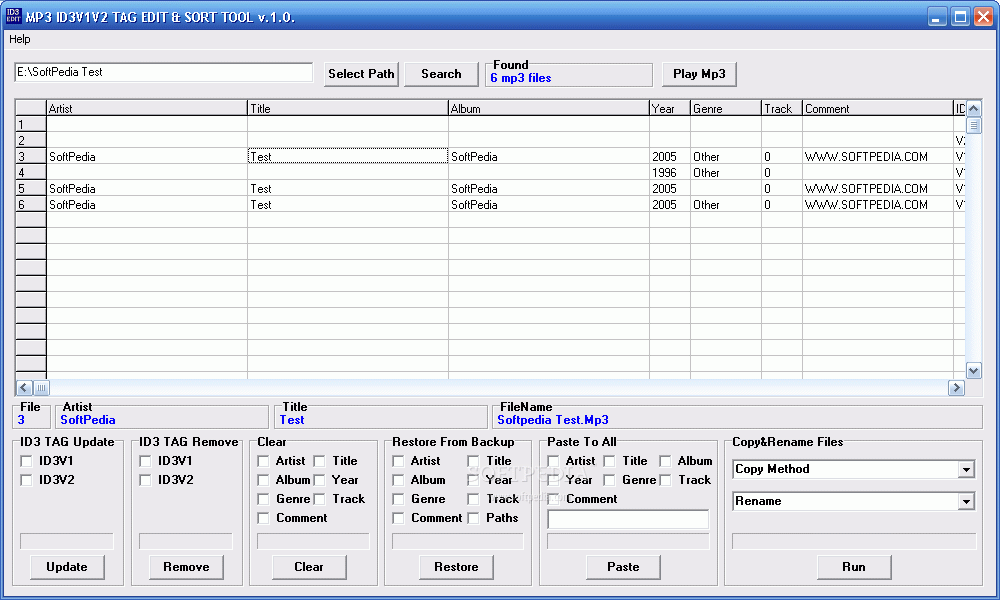Select the Test title cell in row 3
Viewport: 1000px width, 600px height.
tap(348, 156)
